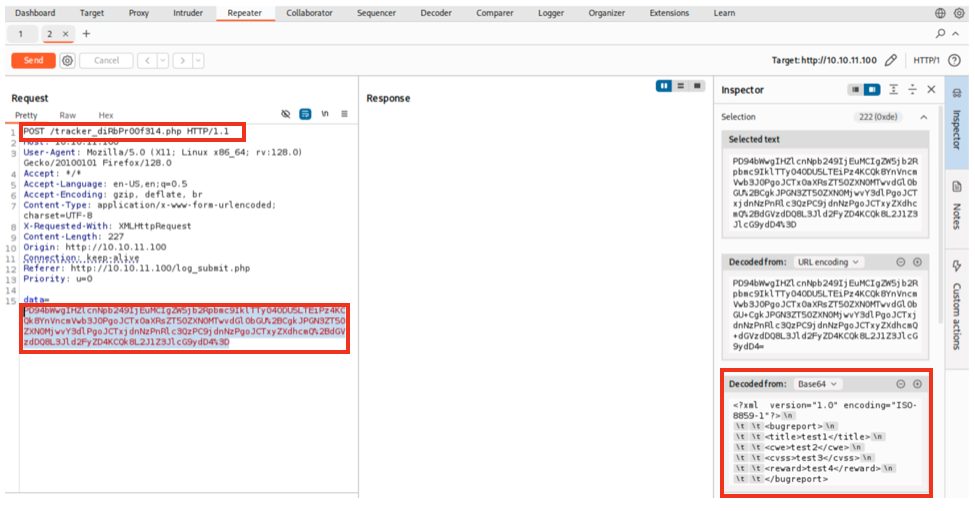Select Repeater tab 1
975x511 pixels.
click(21, 34)
